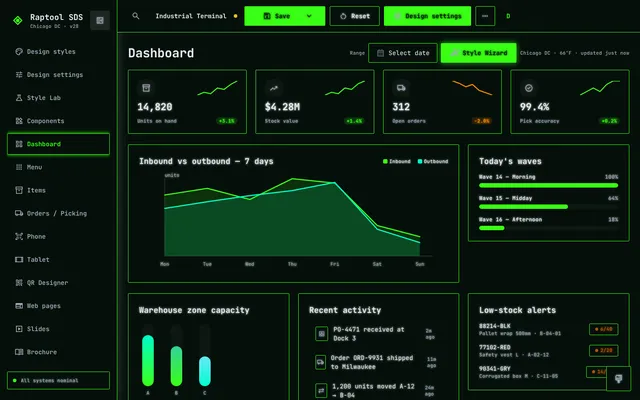Click the 14,820 units on hand value

155,107
